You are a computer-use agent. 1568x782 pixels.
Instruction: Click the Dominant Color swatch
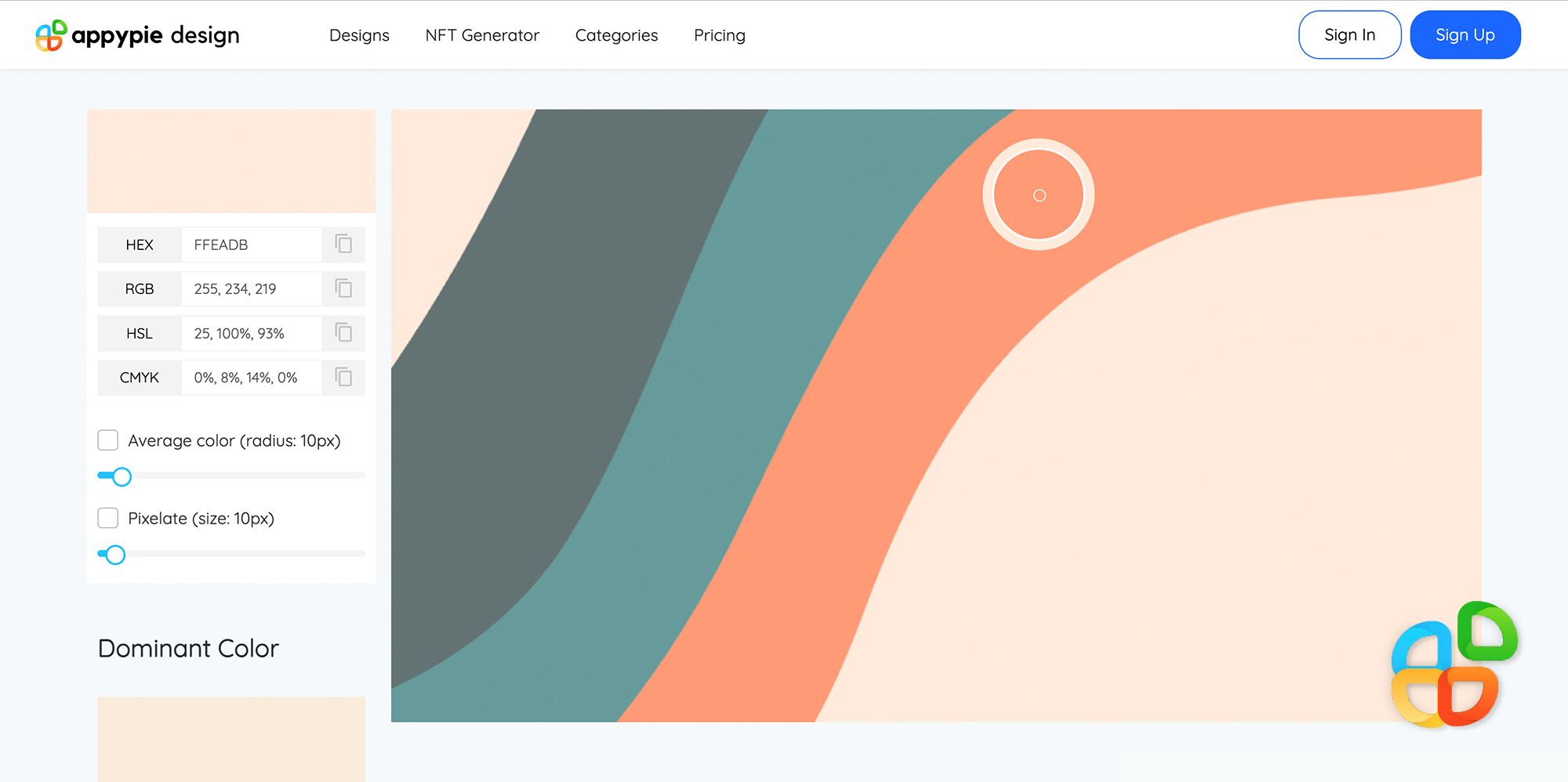[x=231, y=739]
